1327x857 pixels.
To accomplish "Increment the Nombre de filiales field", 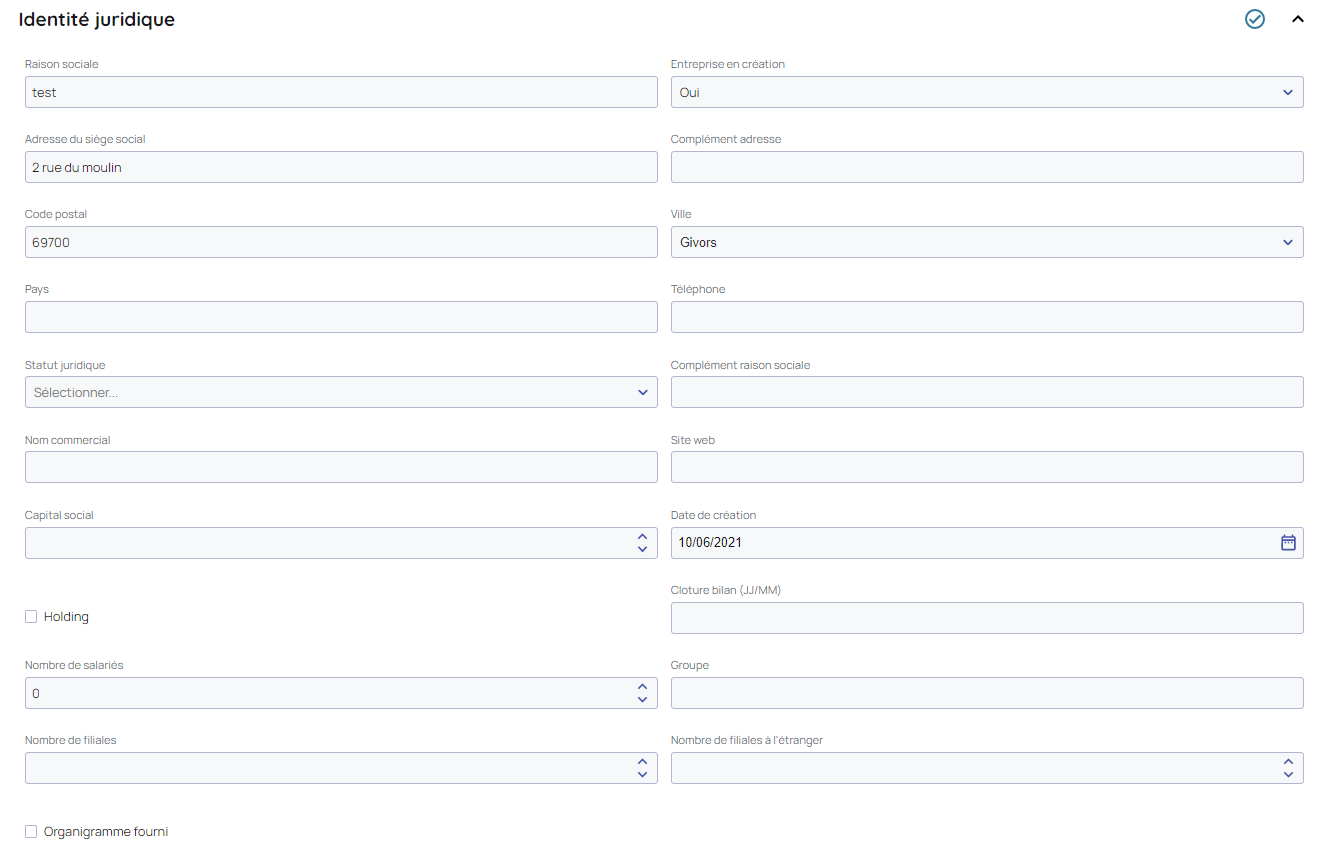I will tap(642, 762).
